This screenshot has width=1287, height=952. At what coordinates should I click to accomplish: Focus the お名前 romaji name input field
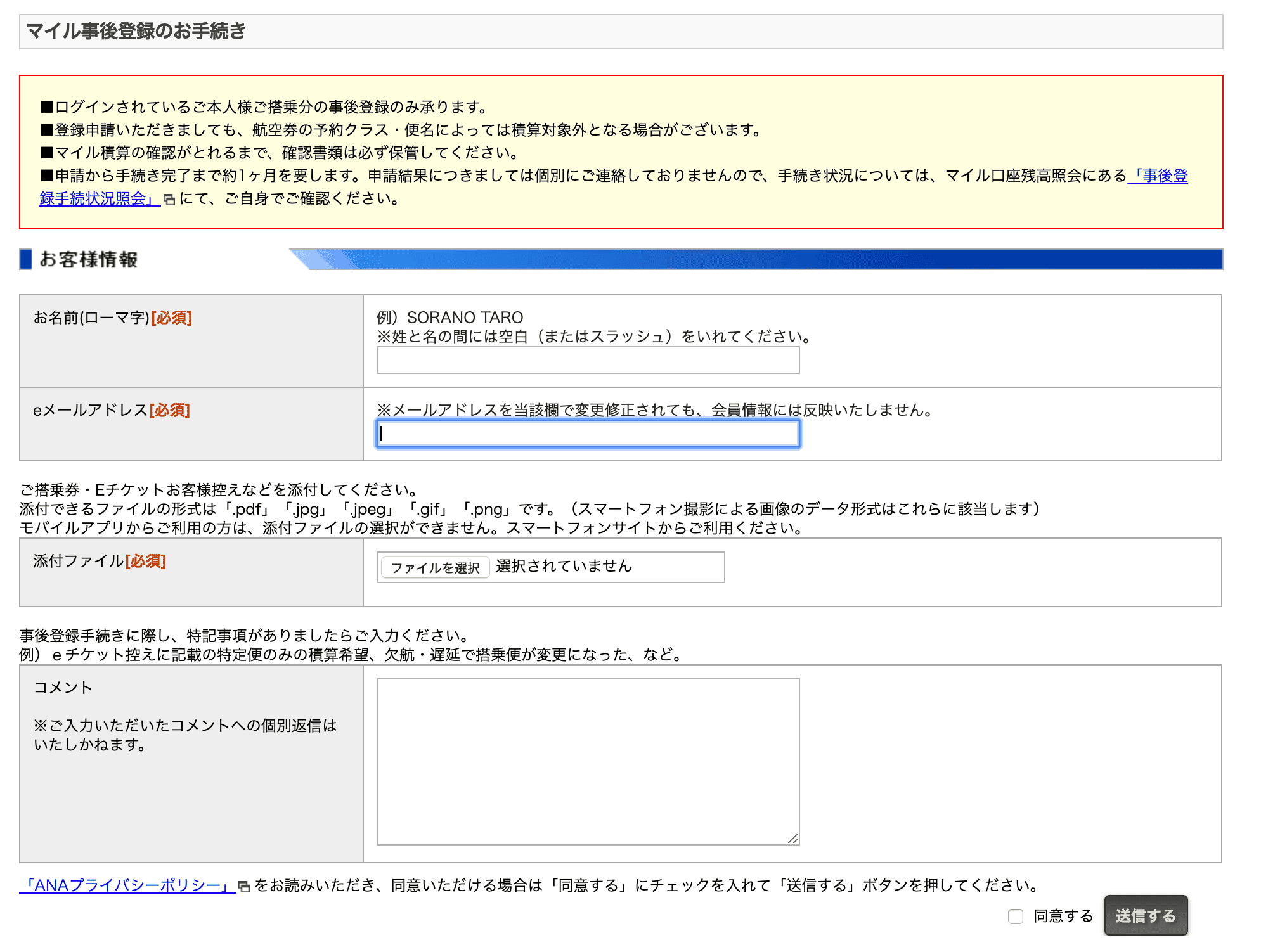[588, 361]
